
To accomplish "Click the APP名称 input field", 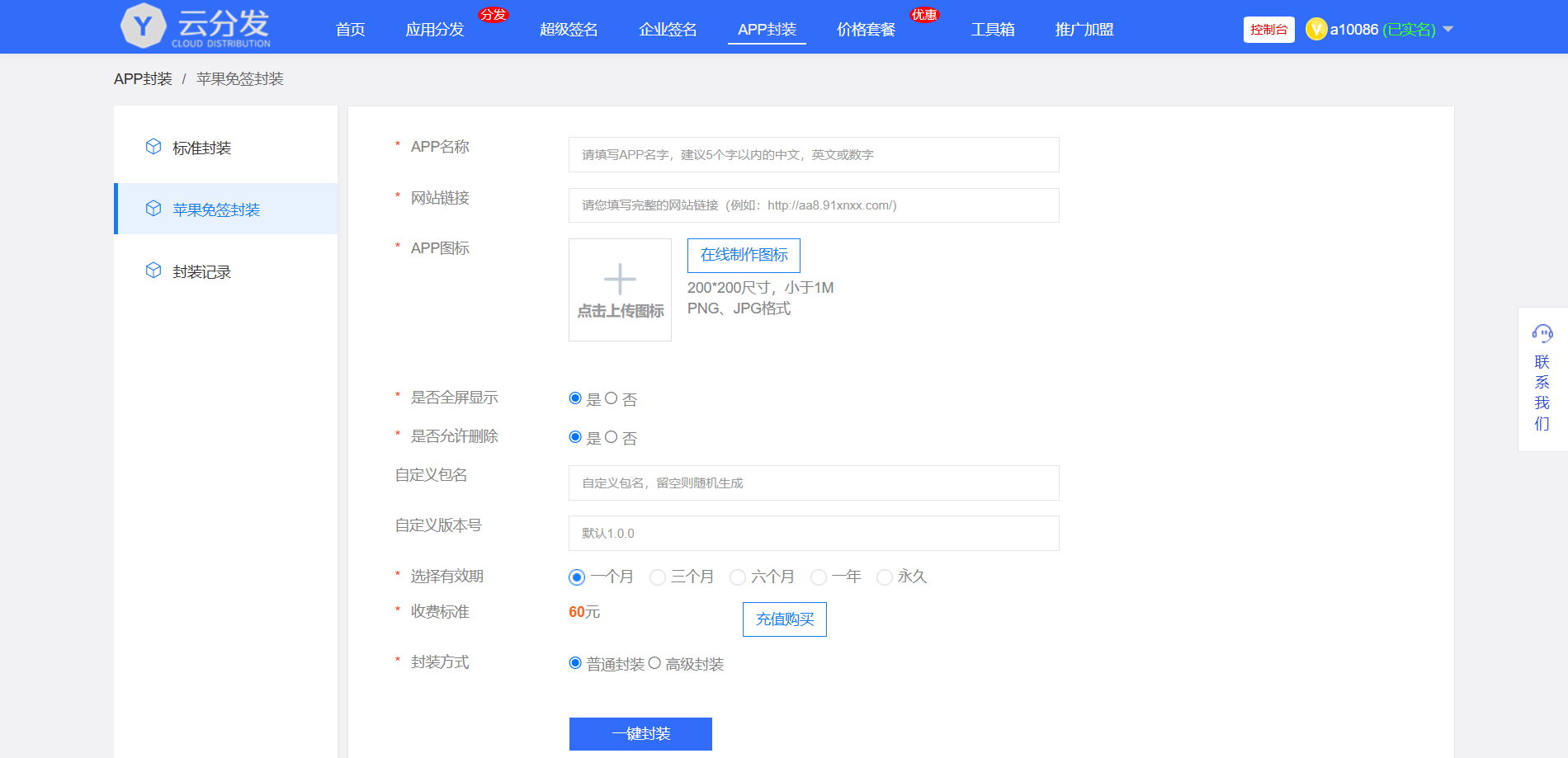I will click(813, 155).
